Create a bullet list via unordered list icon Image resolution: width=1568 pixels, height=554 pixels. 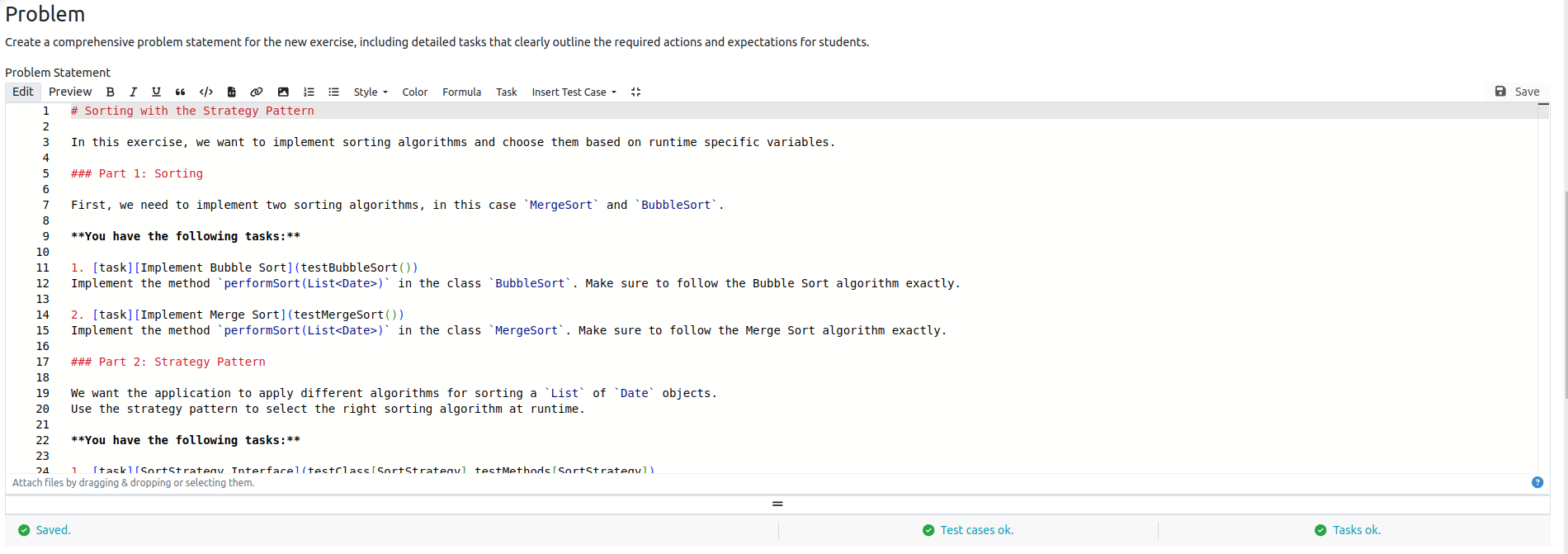[333, 92]
